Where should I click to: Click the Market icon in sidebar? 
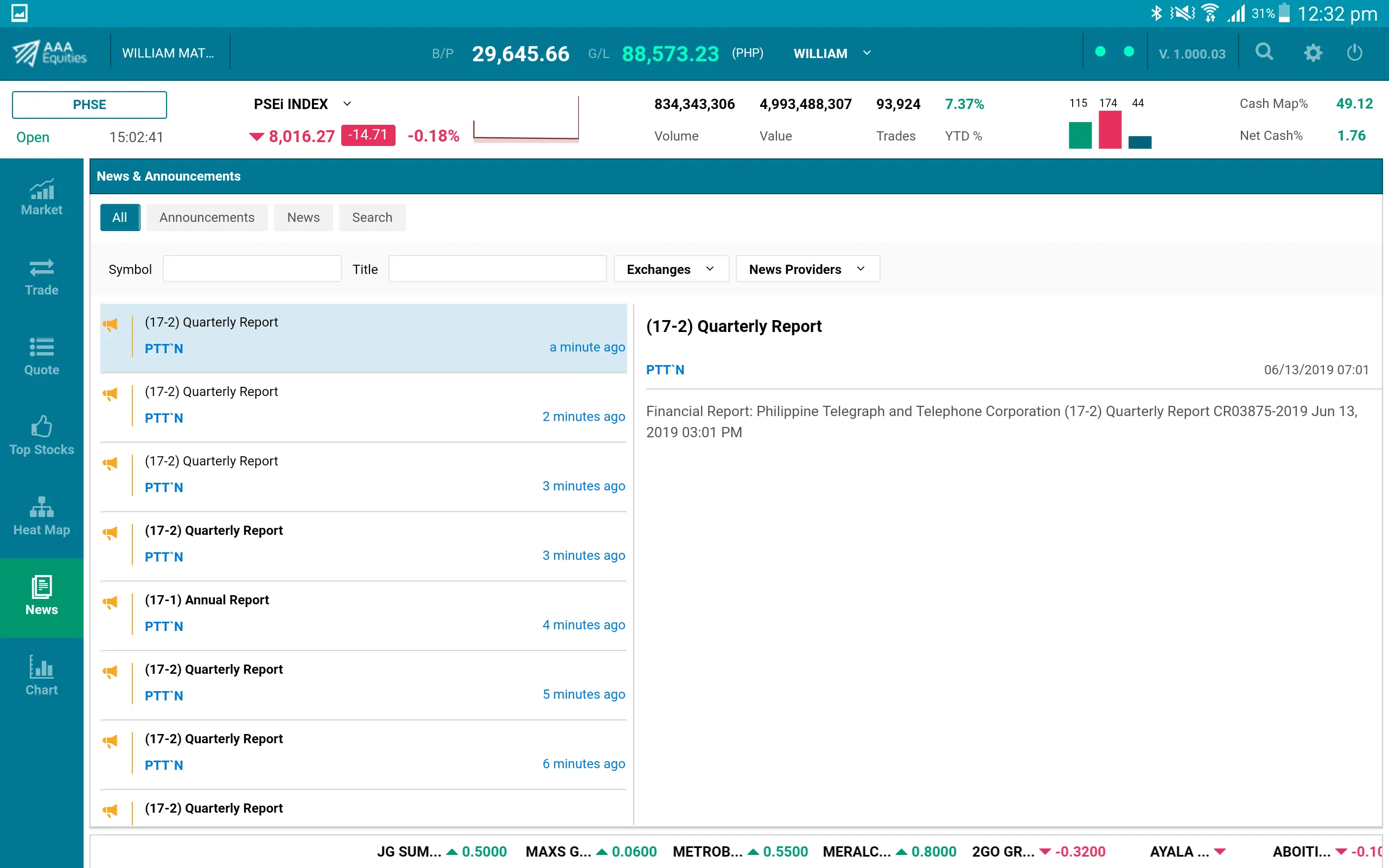click(41, 196)
